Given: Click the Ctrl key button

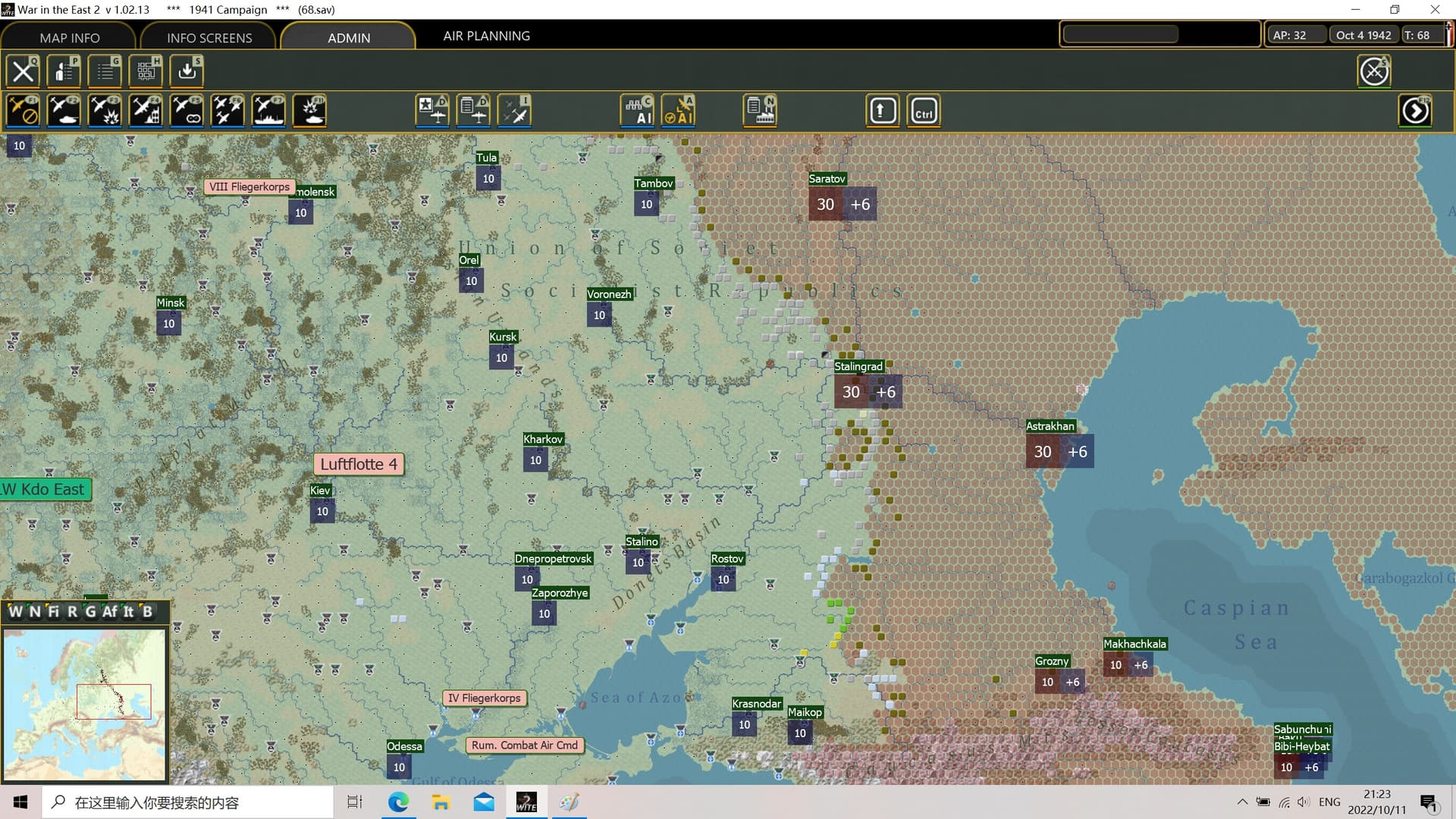Looking at the screenshot, I should coord(924,111).
